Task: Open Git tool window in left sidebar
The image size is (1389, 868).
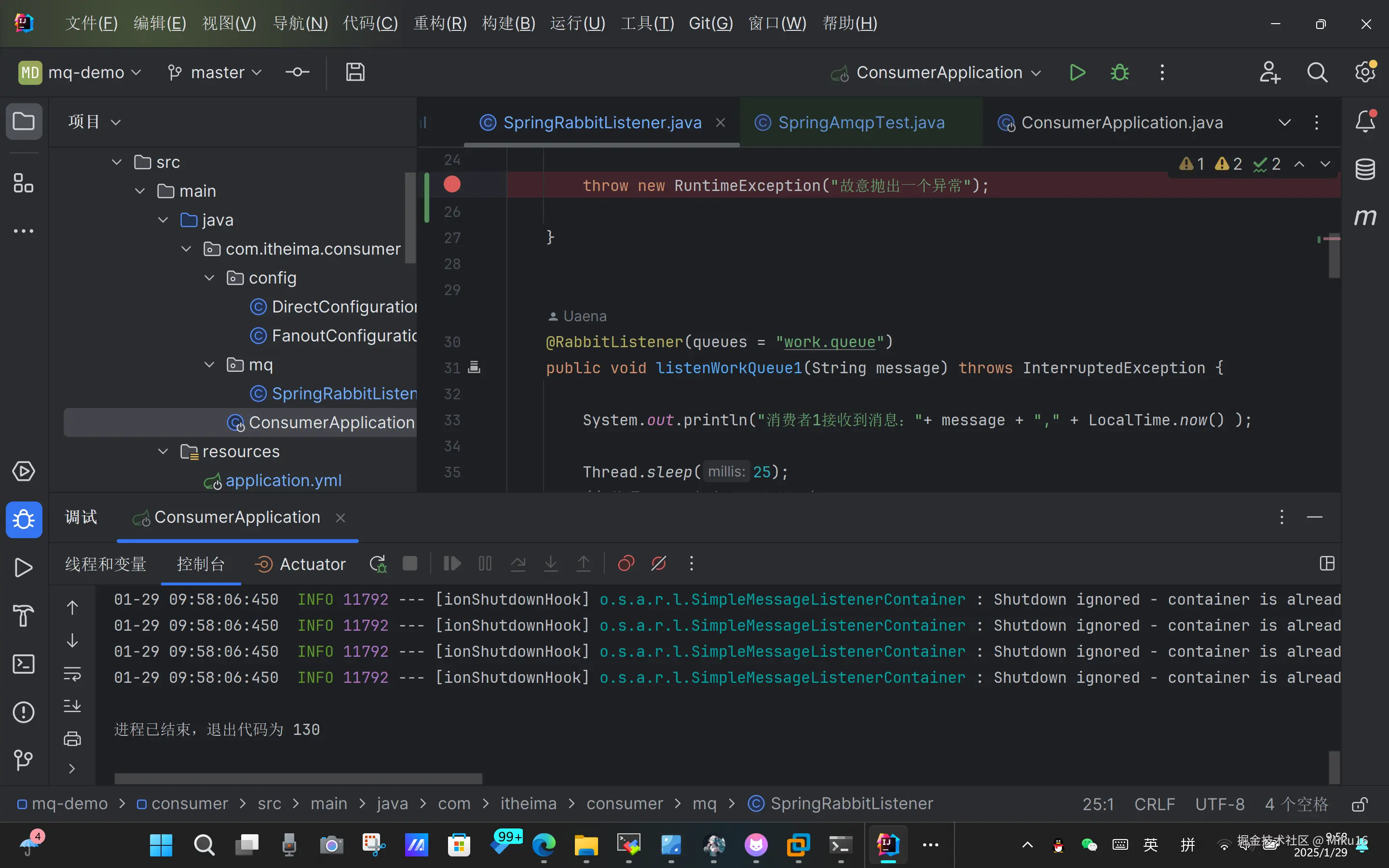Action: [x=23, y=760]
